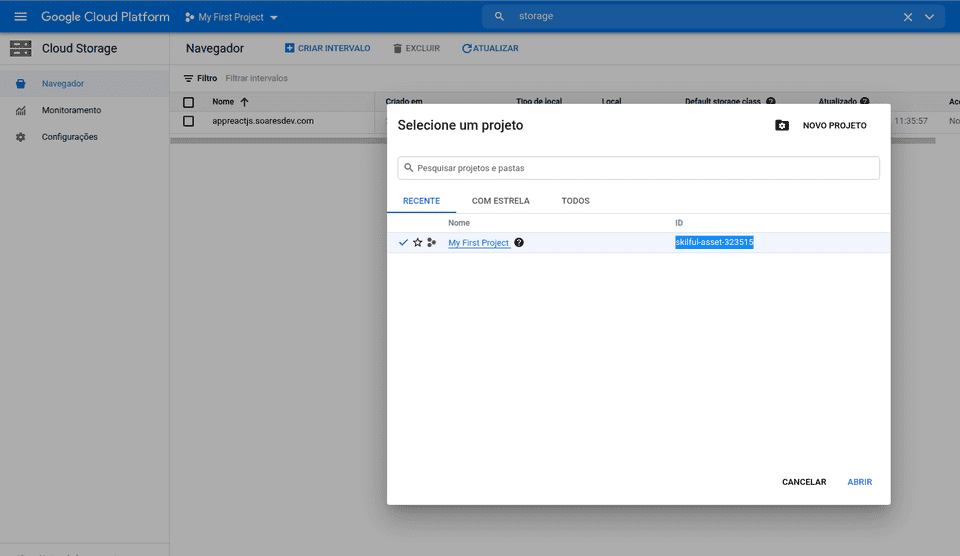Click the Cloud Storage product icon
This screenshot has width=960, height=556.
(20, 48)
